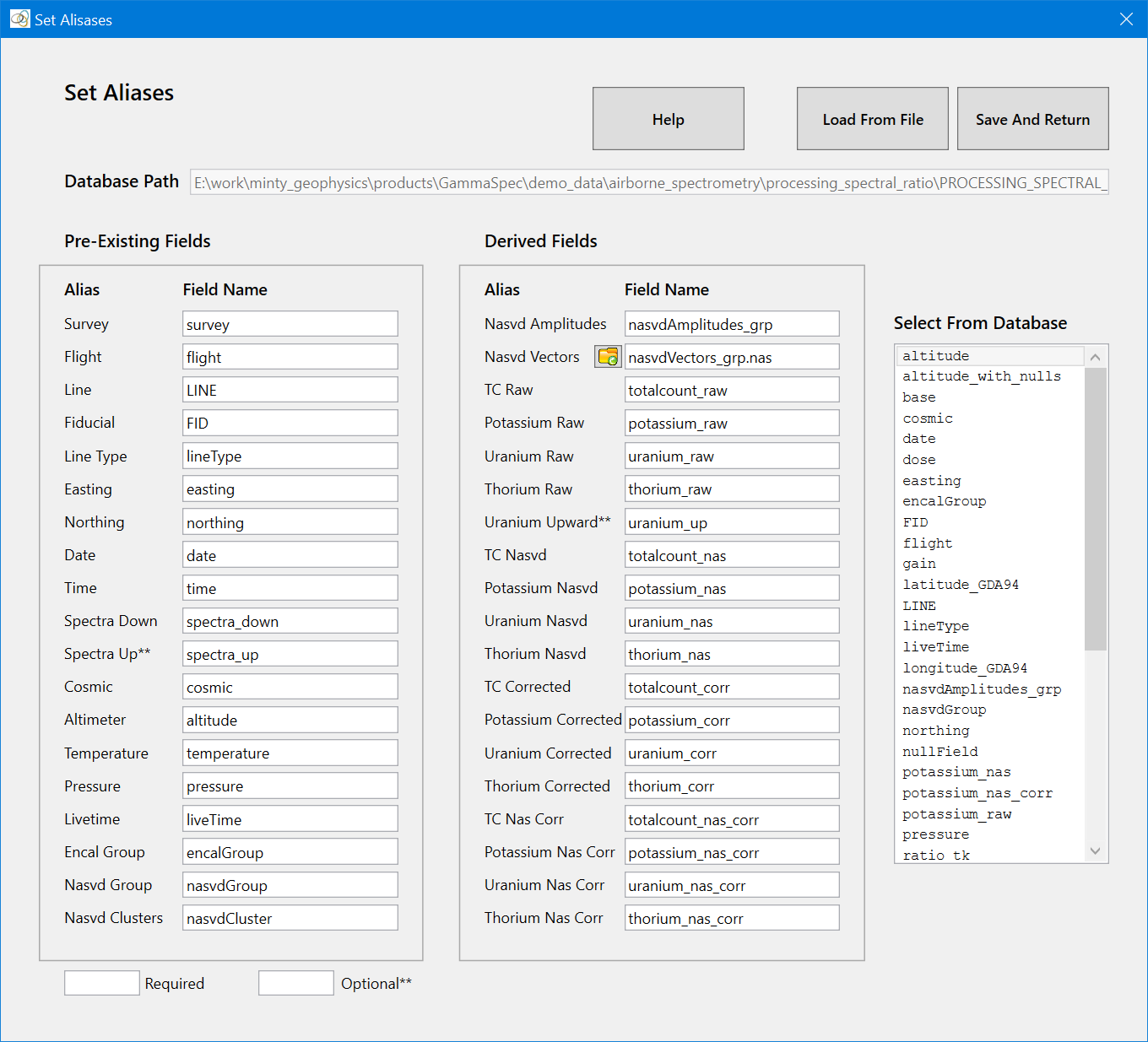Image resolution: width=1148 pixels, height=1042 pixels.
Task: Choose potassium_raw from database list
Action: 956,814
